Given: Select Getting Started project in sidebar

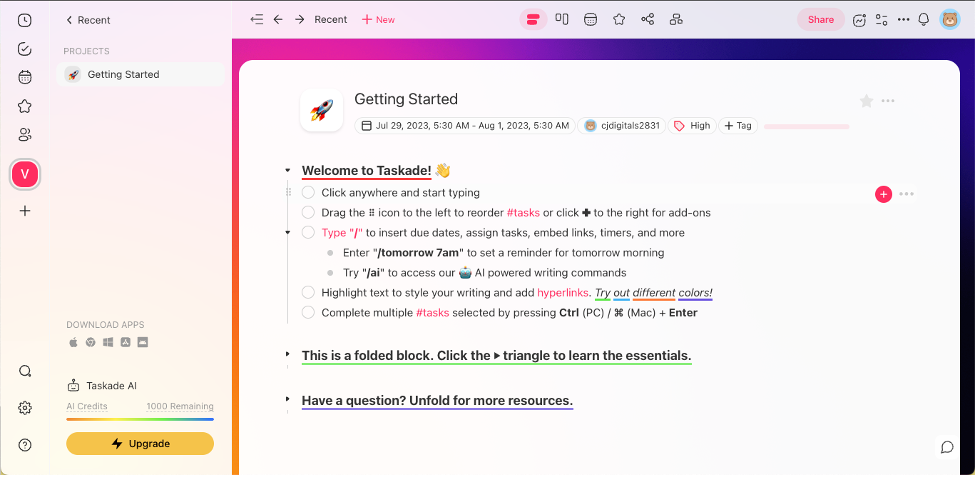Looking at the screenshot, I should 140,75.
